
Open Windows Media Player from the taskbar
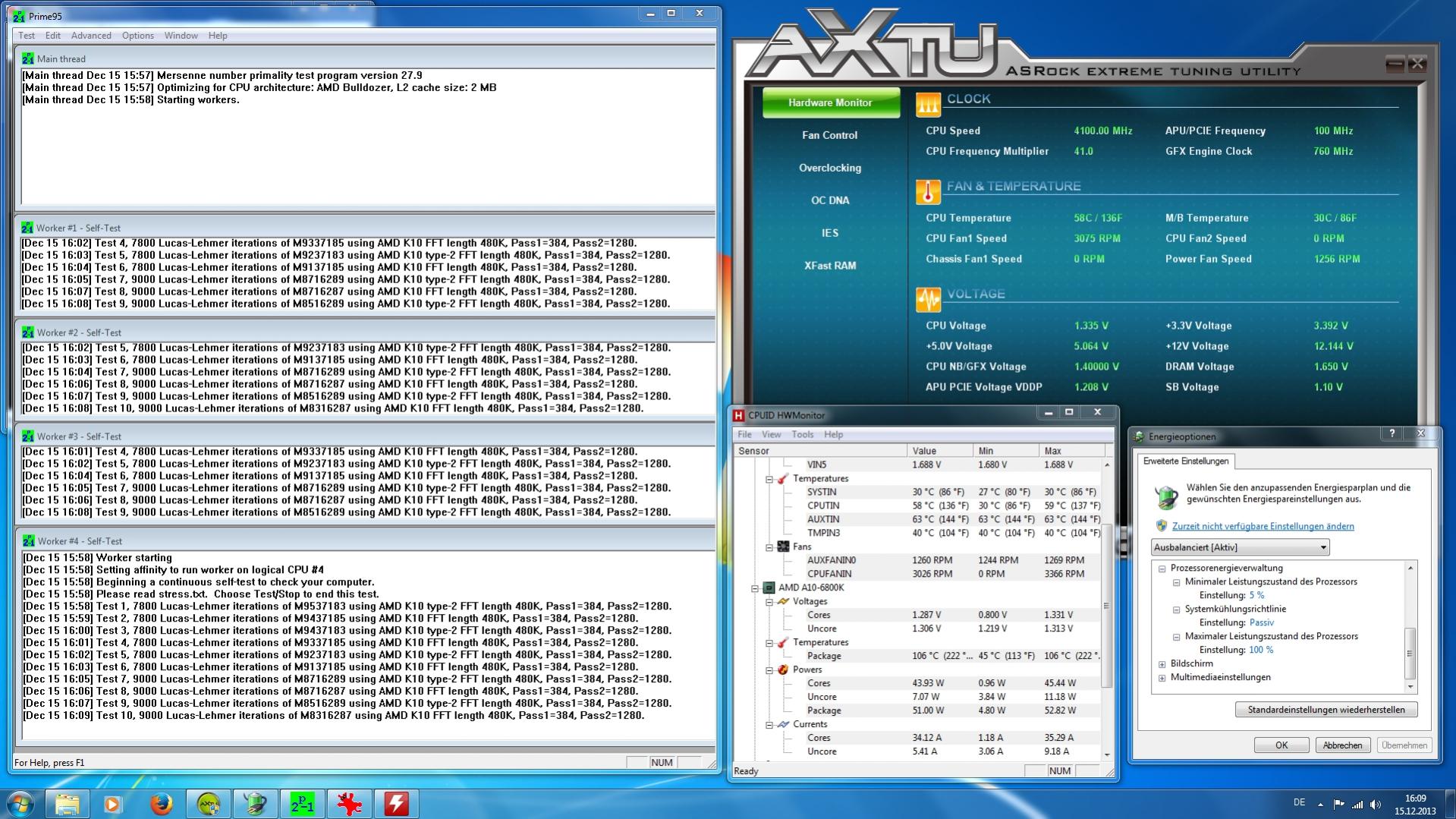coord(113,804)
